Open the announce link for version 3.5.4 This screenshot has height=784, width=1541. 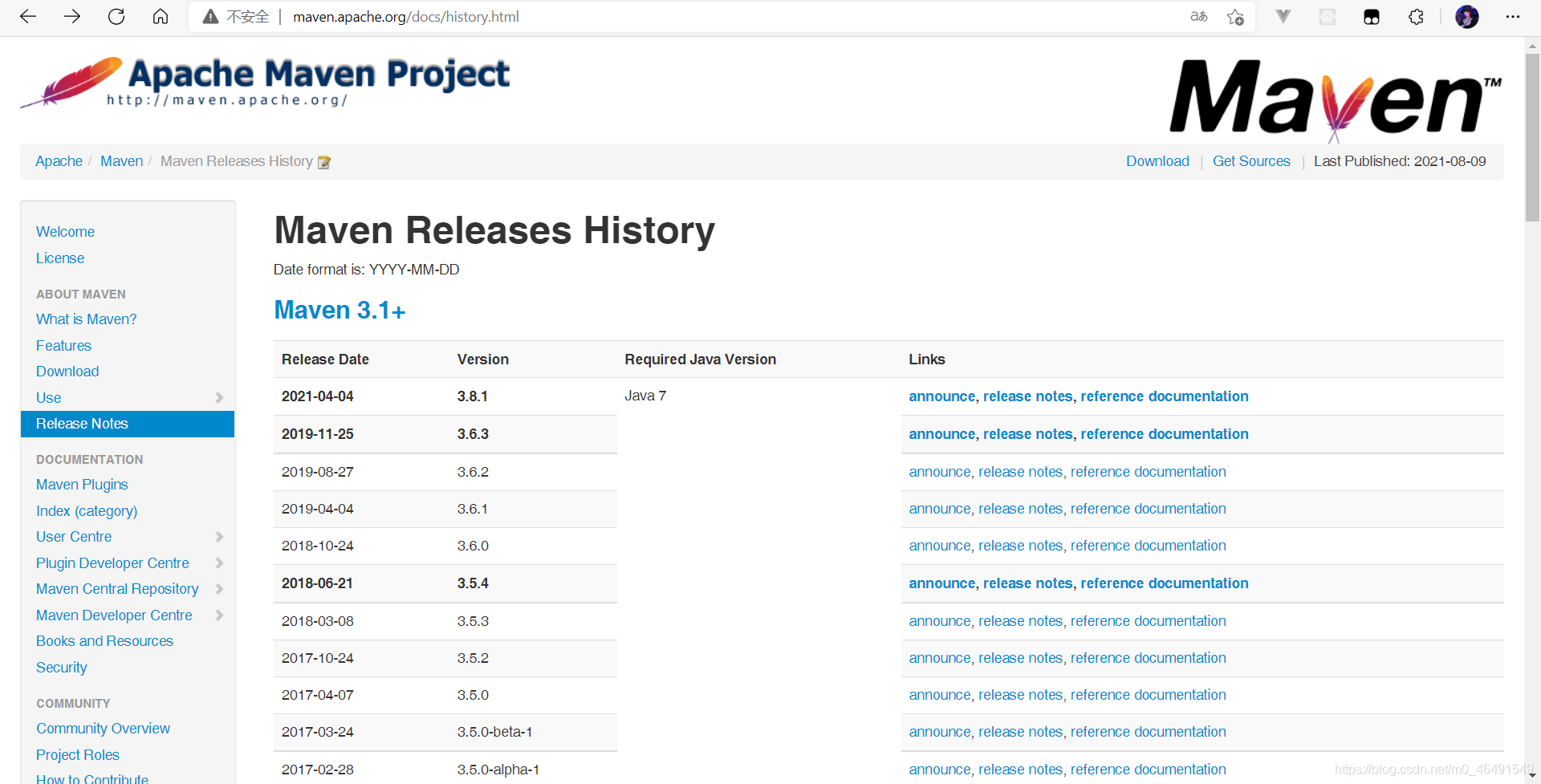coord(941,583)
